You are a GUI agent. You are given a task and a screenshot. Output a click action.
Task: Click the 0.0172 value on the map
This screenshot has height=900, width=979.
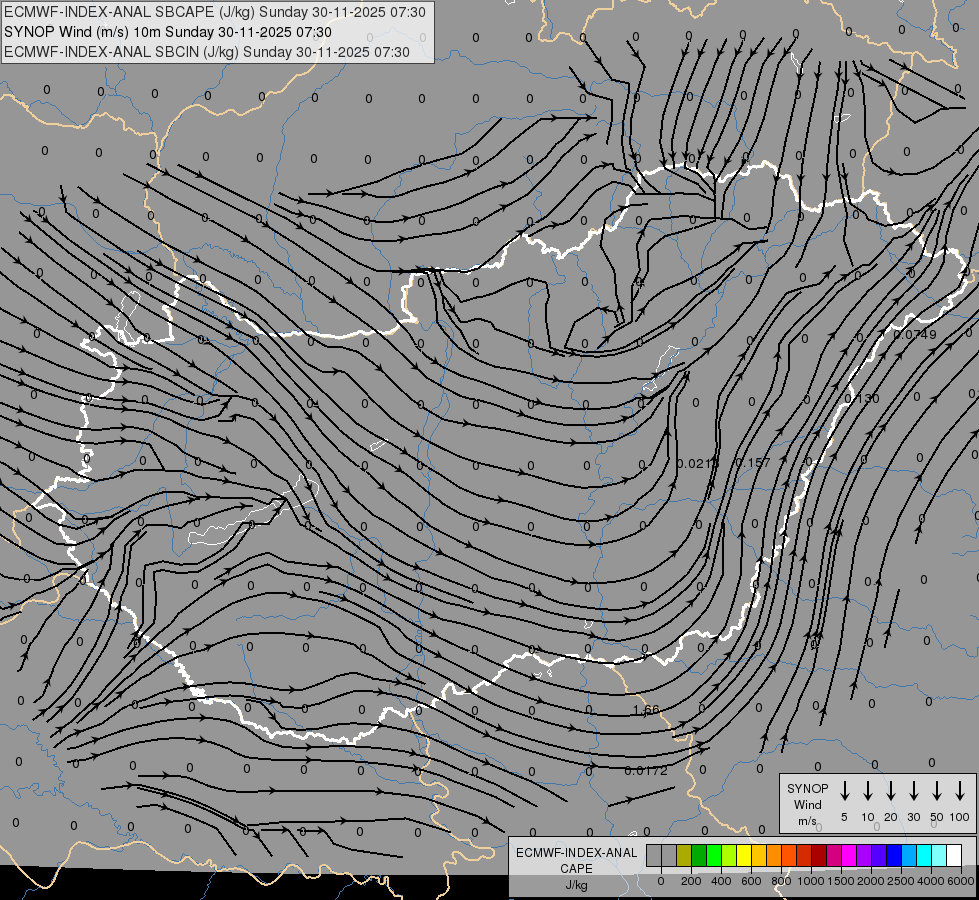pyautogui.click(x=646, y=771)
